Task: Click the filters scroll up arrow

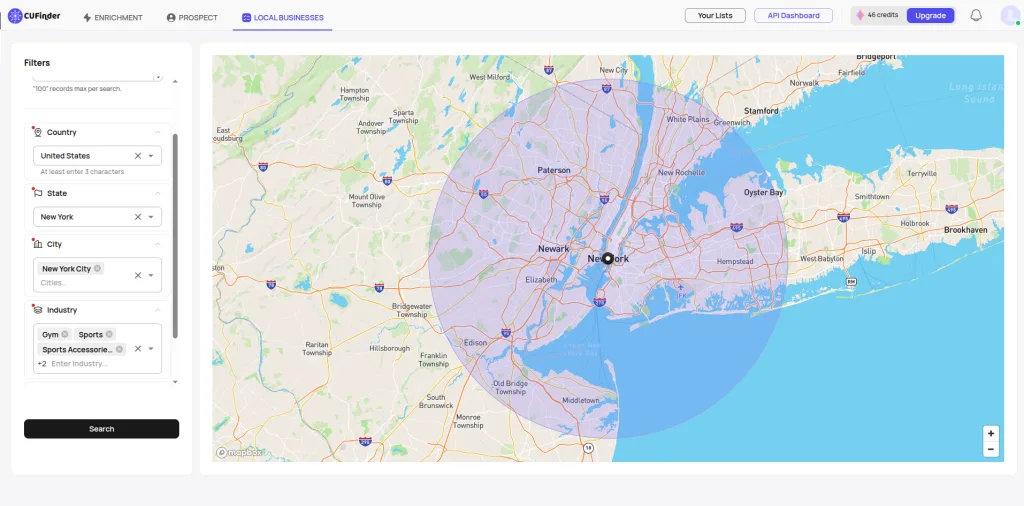Action: click(174, 82)
